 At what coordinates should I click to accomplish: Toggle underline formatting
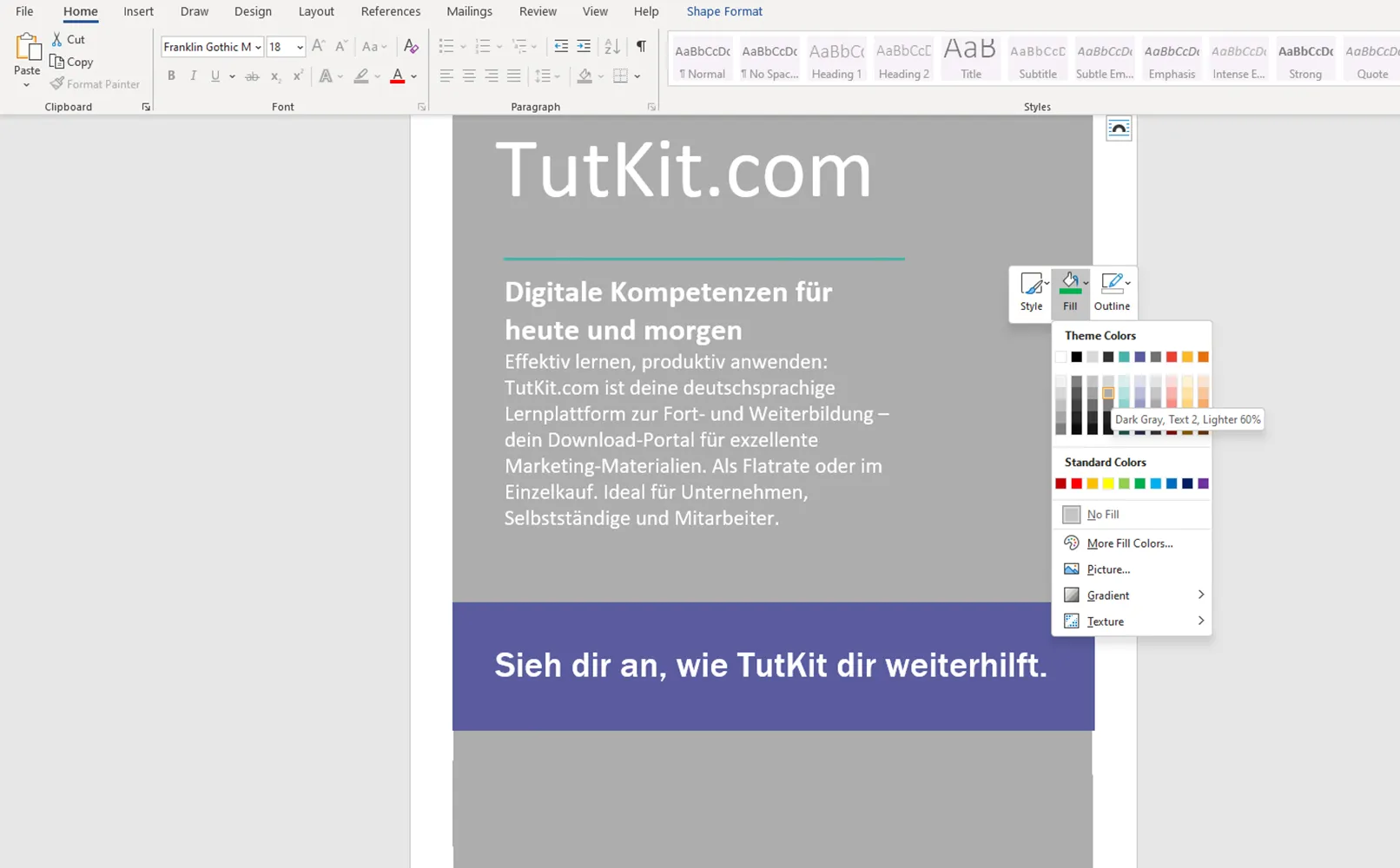tap(215, 76)
